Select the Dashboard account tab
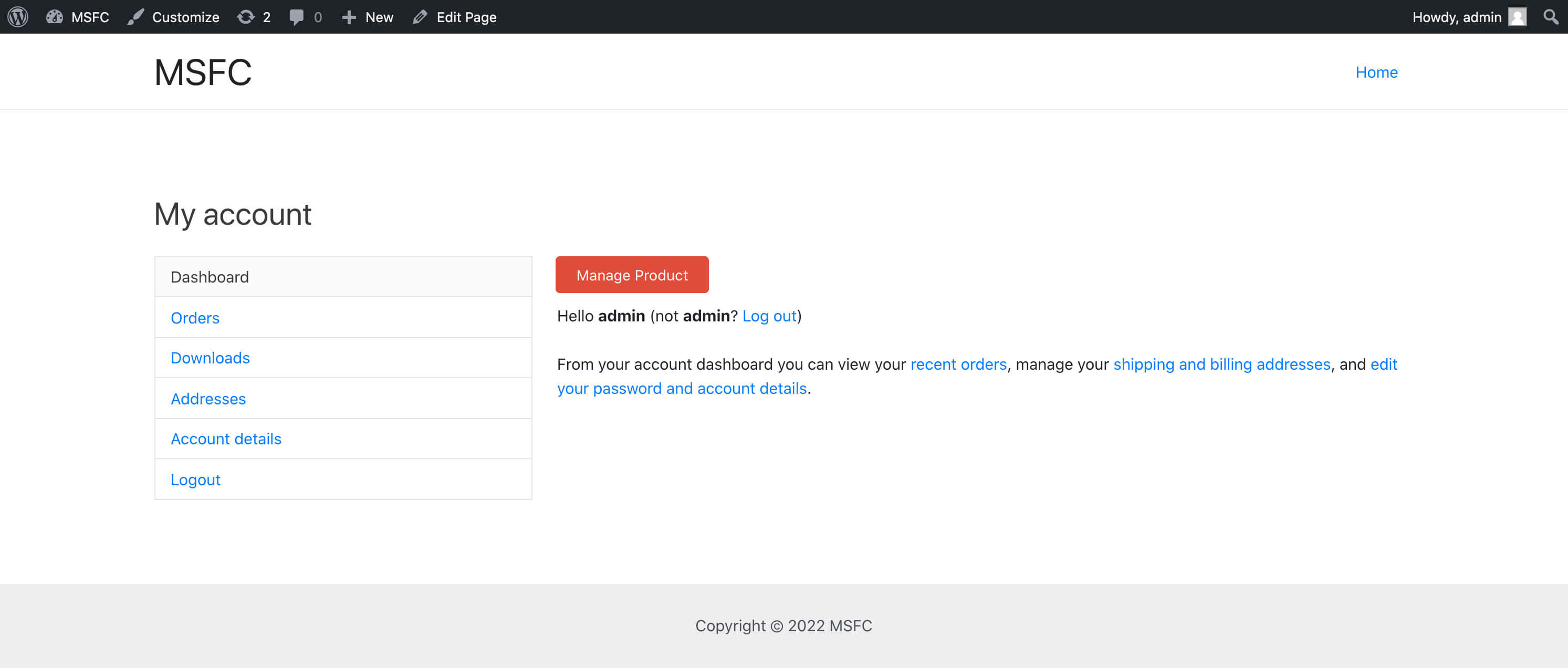Image resolution: width=1568 pixels, height=668 pixels. pyautogui.click(x=210, y=277)
